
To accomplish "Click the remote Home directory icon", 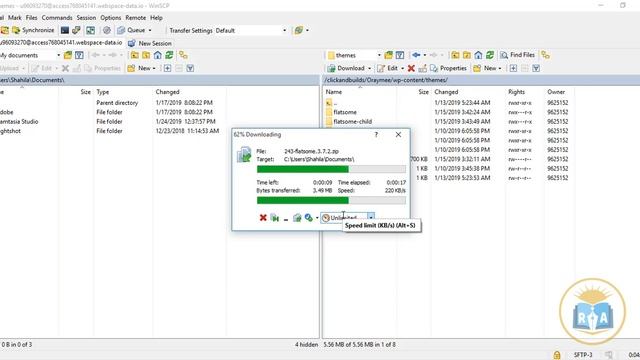I will pos(478,55).
